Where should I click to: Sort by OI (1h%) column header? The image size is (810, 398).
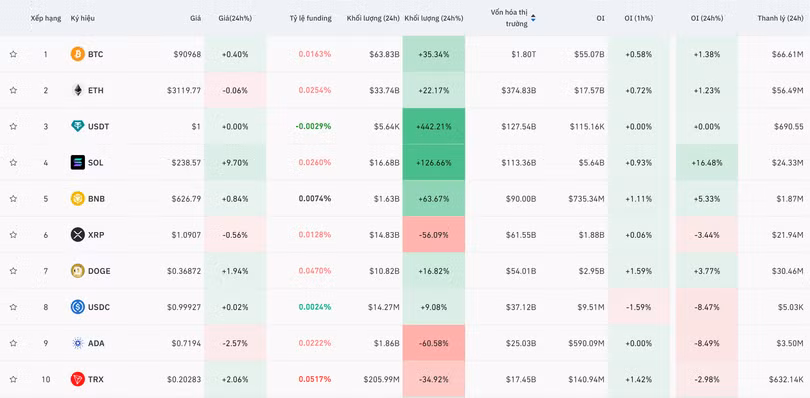point(638,18)
